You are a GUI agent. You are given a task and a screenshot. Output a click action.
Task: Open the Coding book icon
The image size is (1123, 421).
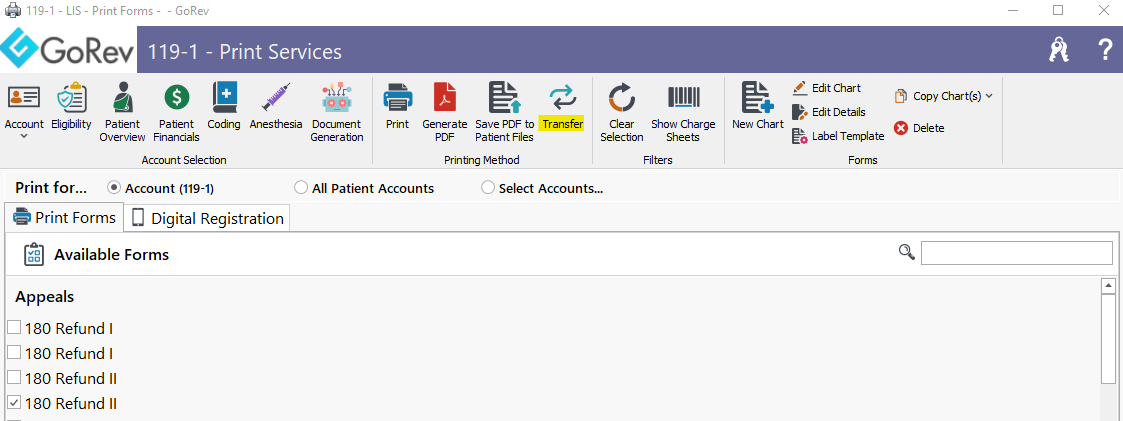pos(223,97)
